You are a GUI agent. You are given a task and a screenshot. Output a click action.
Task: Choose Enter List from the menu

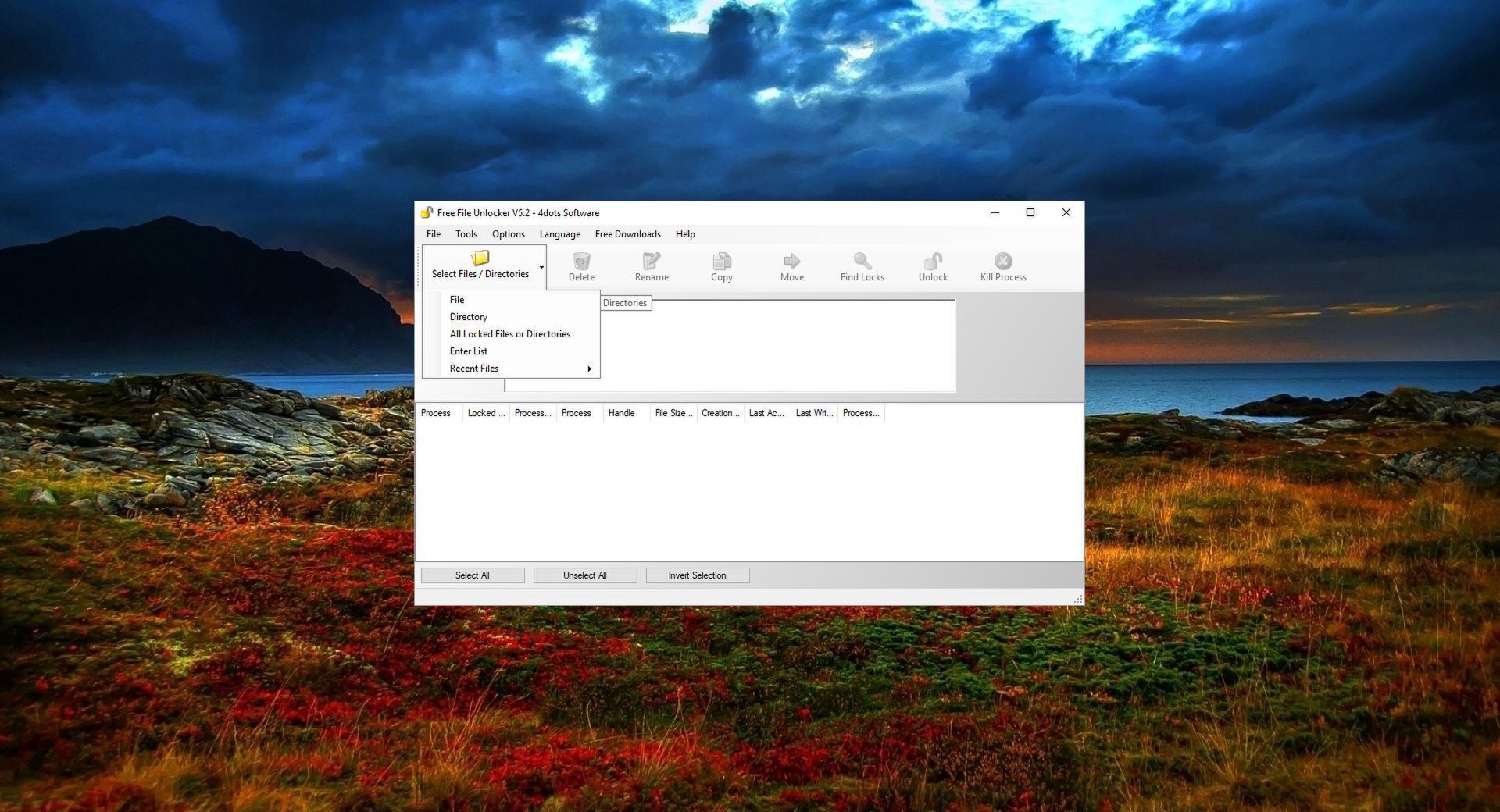click(x=468, y=351)
